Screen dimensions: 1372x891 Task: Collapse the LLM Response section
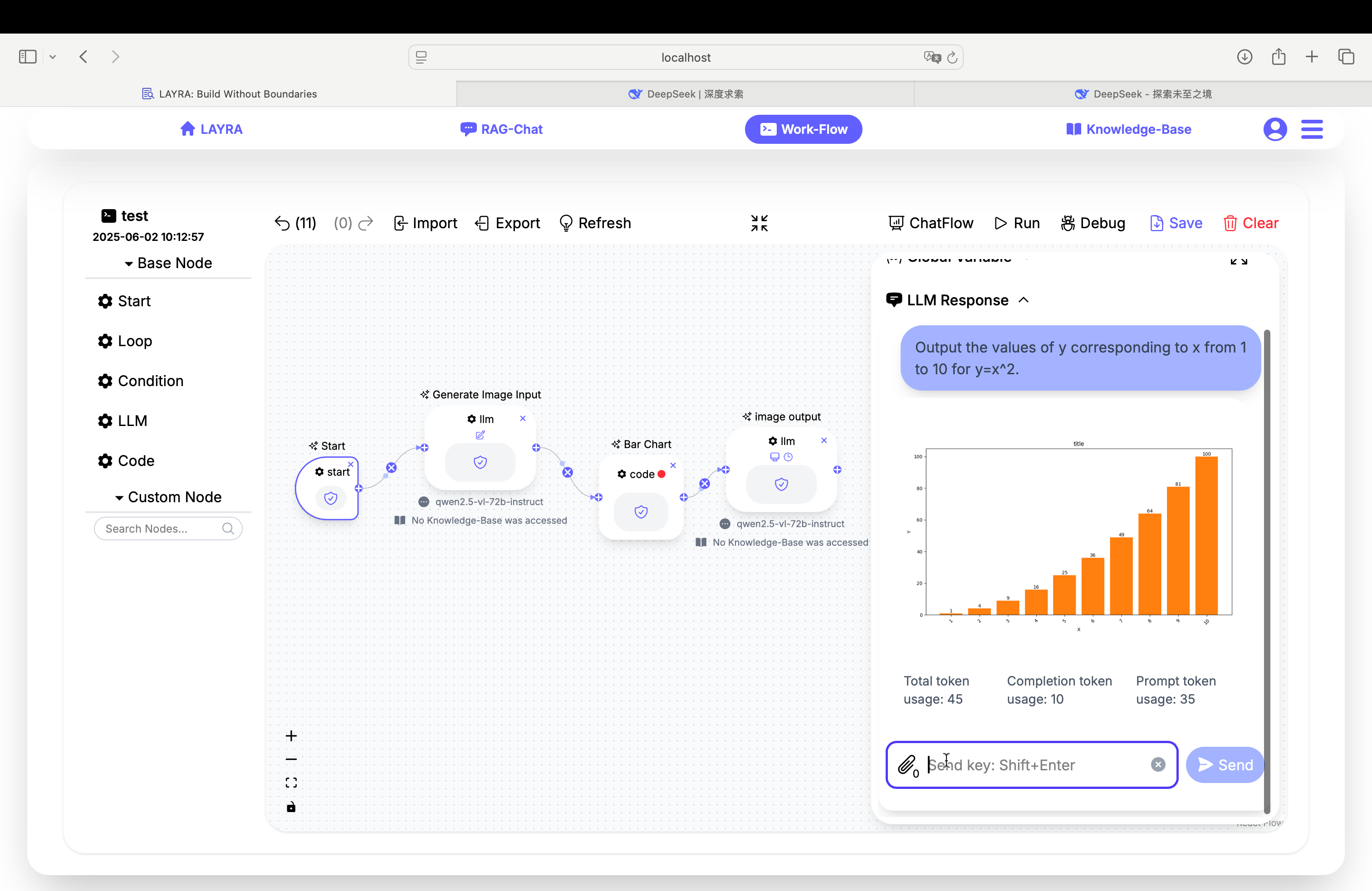(1024, 300)
